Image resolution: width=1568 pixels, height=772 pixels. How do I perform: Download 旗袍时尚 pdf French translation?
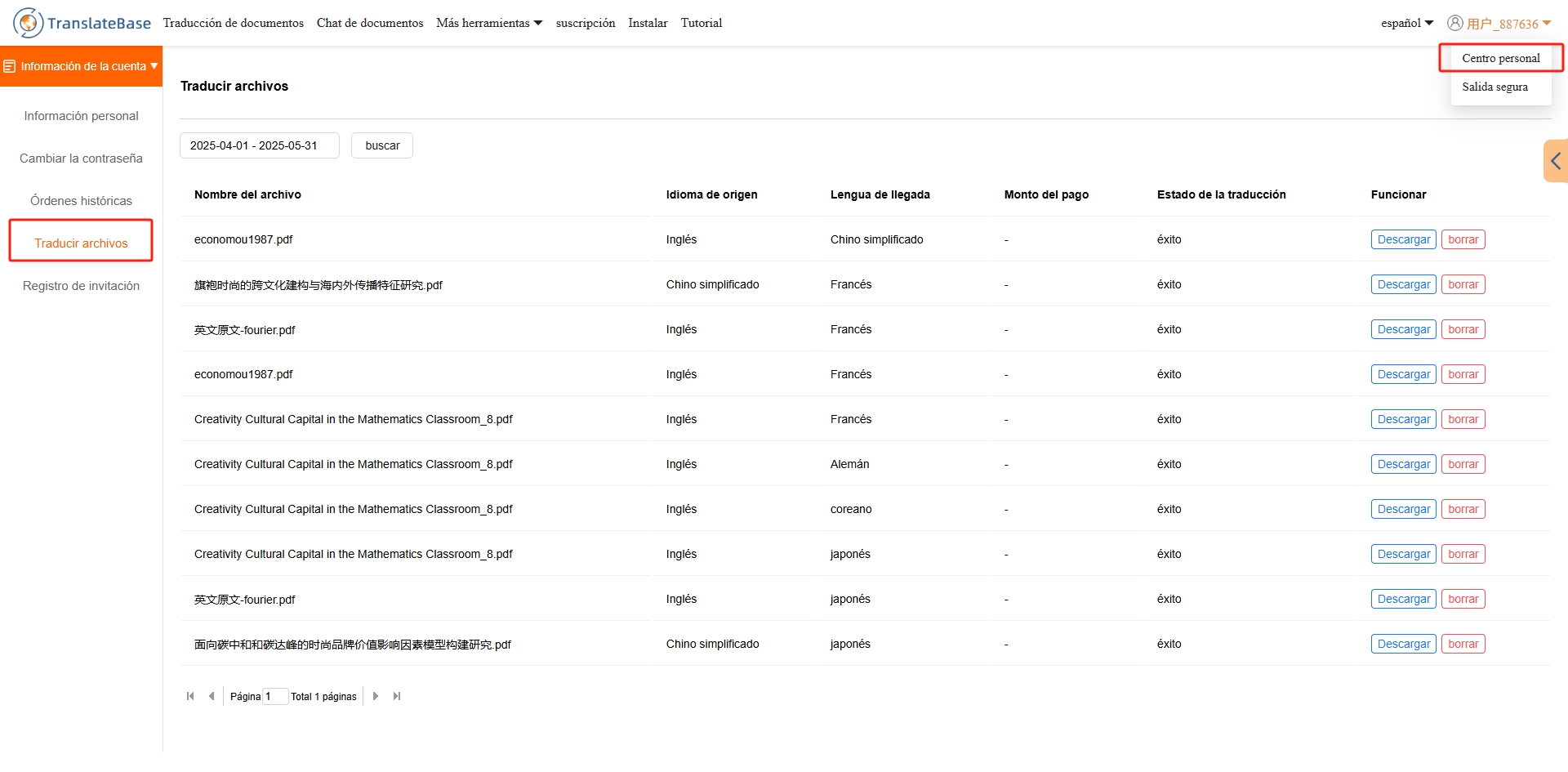(1404, 284)
